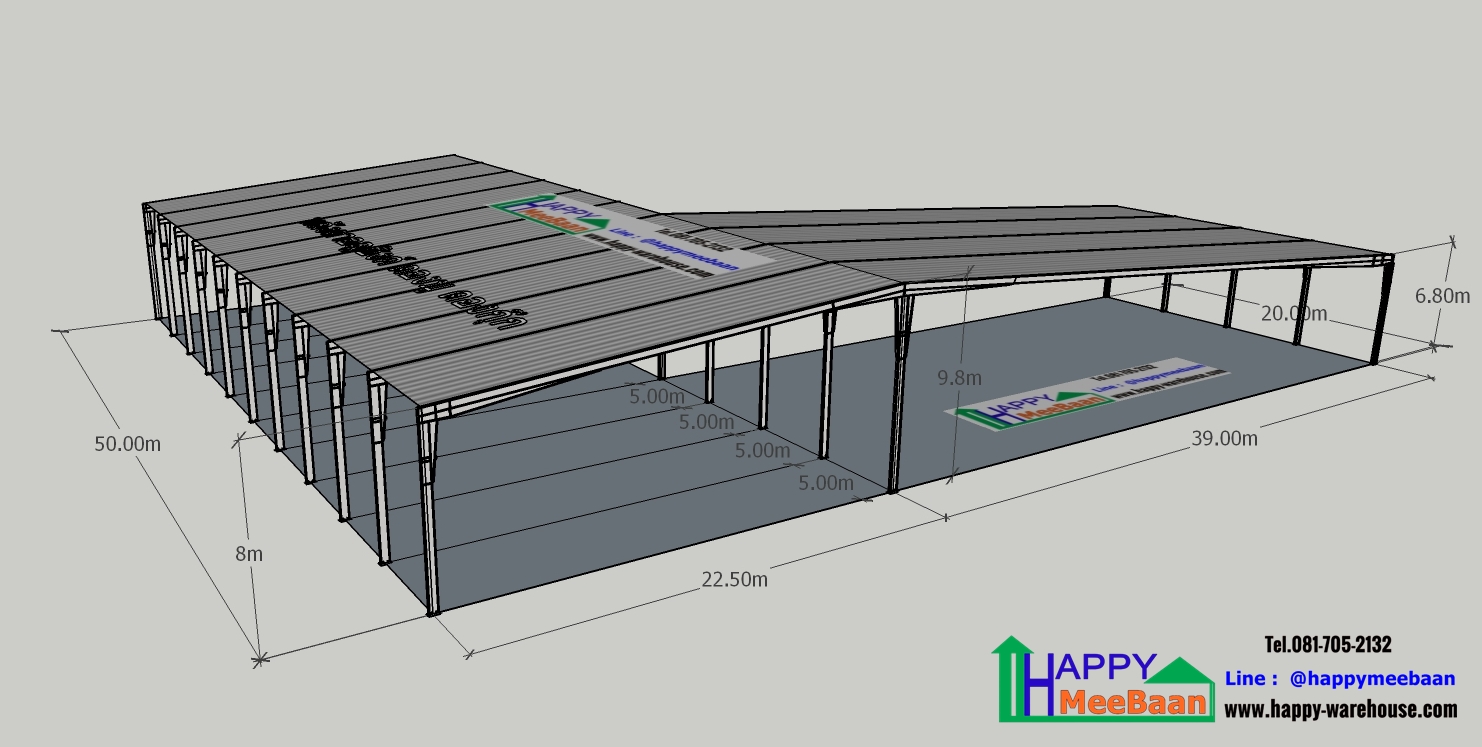Click the topmost 5.00m spacing label
The image size is (1482, 747).
[657, 396]
